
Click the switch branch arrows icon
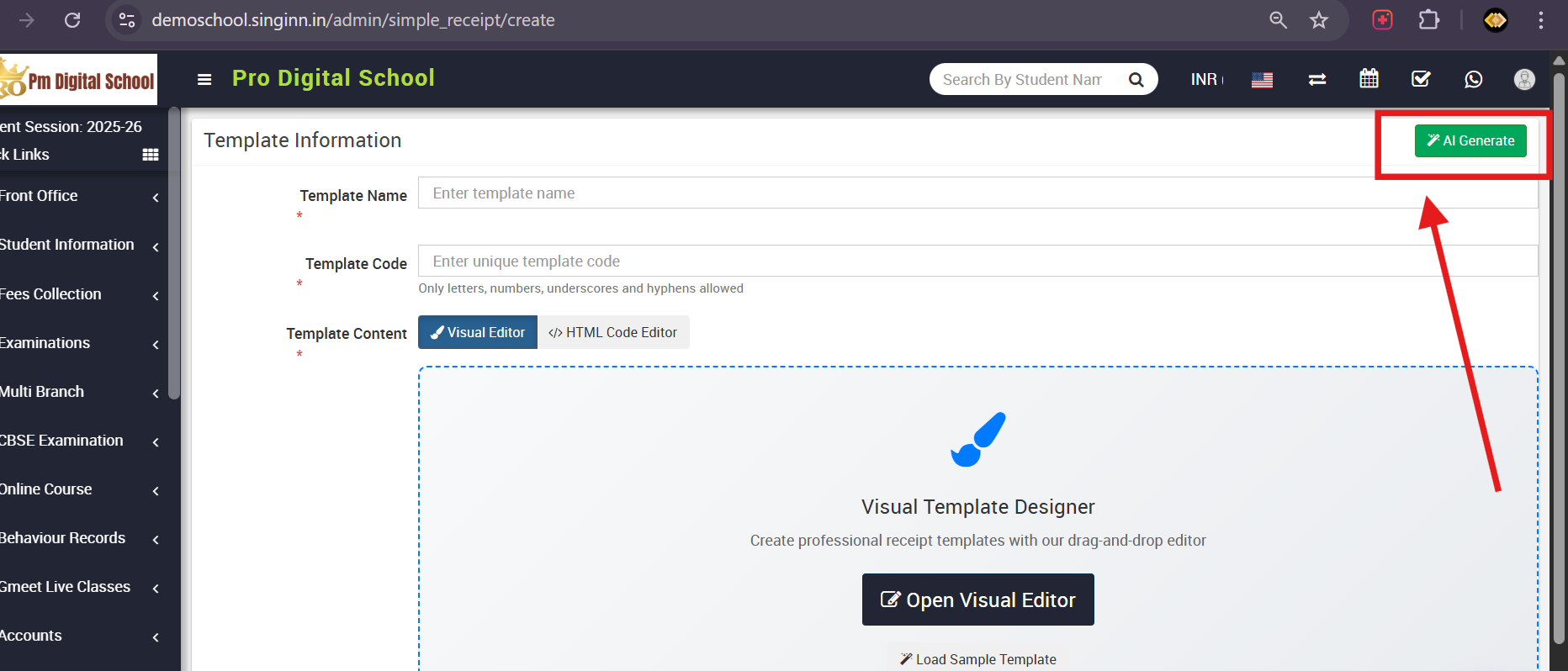1317,79
